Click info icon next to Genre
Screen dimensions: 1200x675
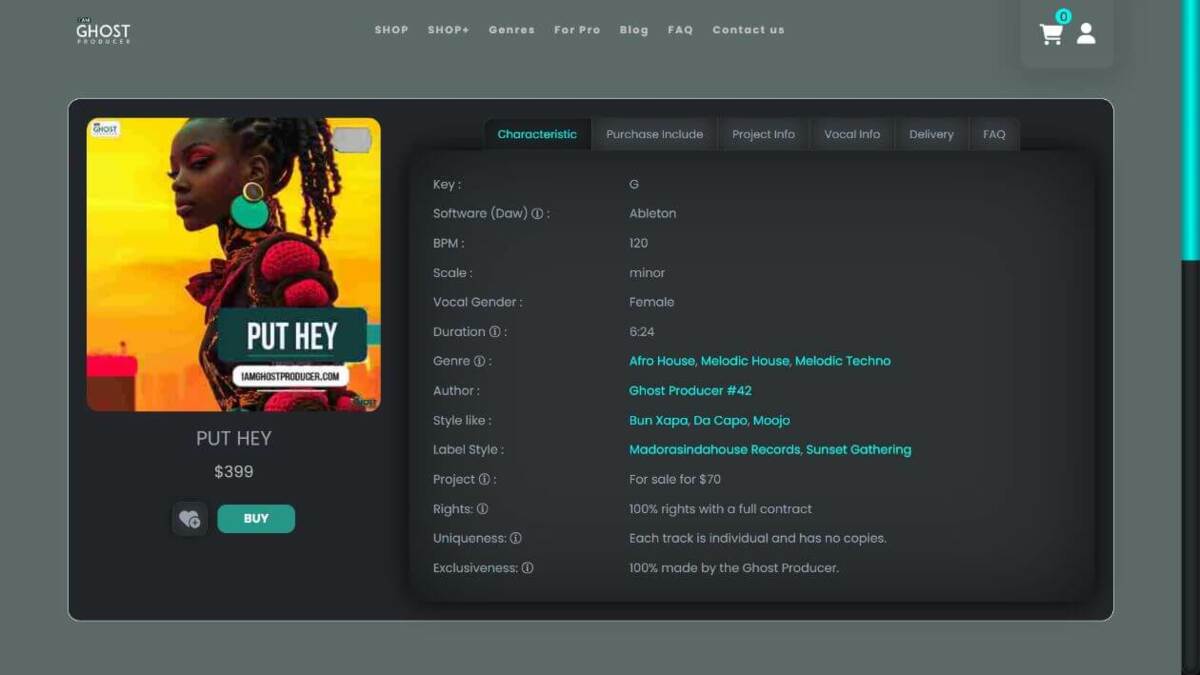pyautogui.click(x=479, y=361)
